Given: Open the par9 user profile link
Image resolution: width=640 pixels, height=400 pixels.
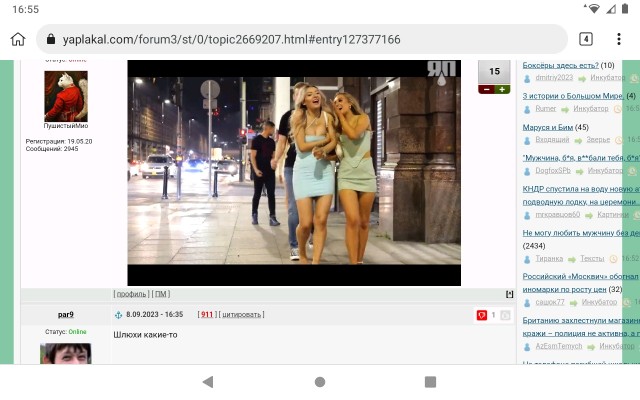Looking at the screenshot, I should [x=66, y=314].
